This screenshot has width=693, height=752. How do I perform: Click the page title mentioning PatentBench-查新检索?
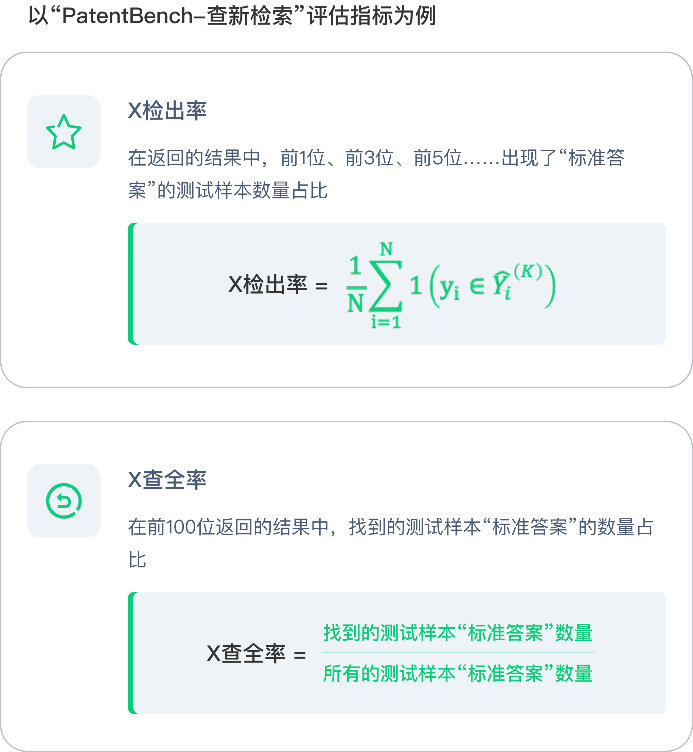(x=232, y=18)
